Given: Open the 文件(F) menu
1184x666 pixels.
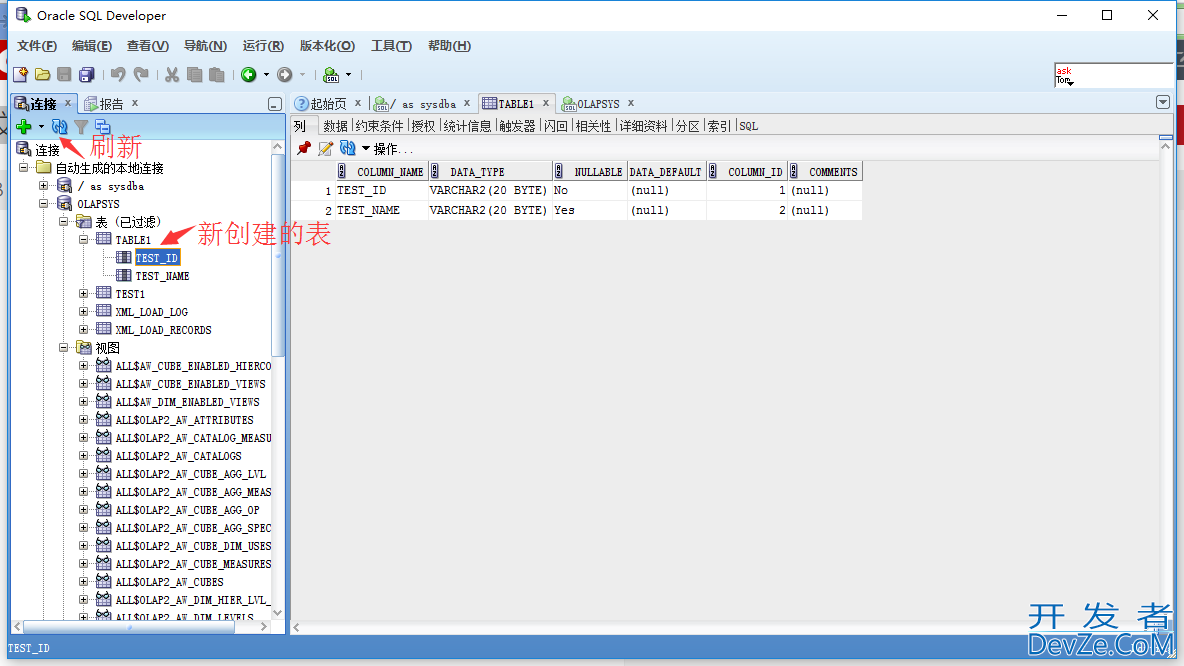Looking at the screenshot, I should (x=37, y=46).
